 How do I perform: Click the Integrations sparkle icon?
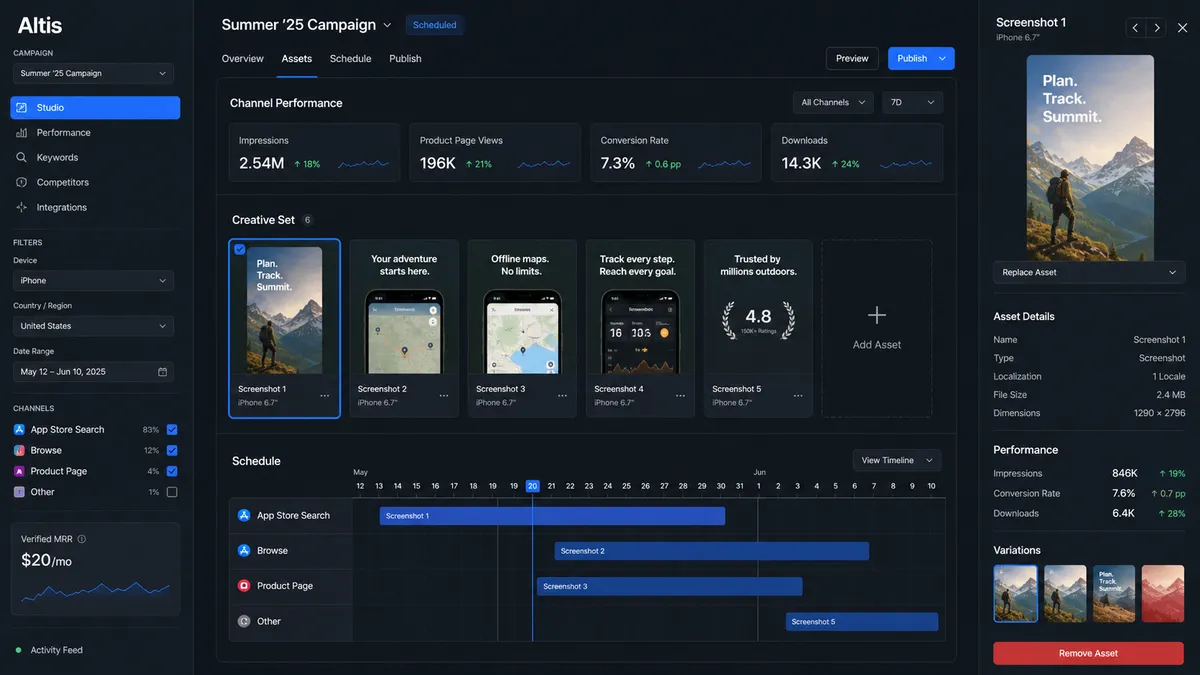click(22, 208)
